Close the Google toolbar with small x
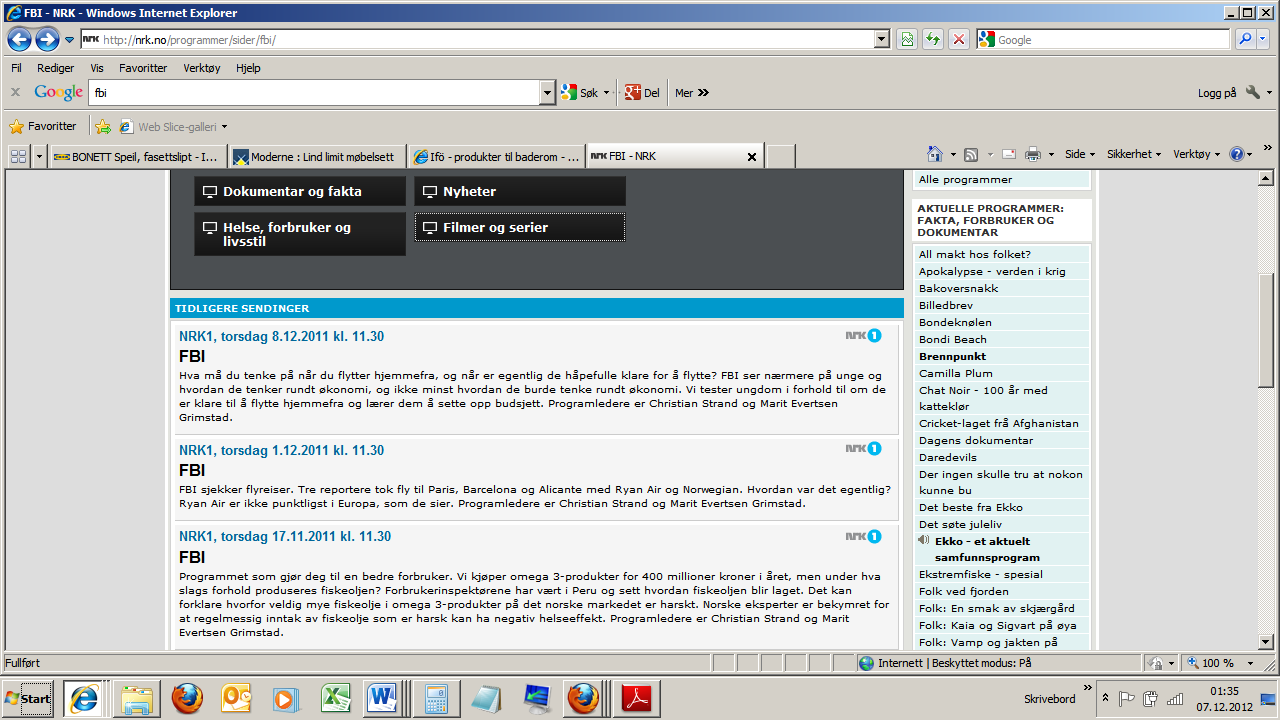This screenshot has height=720, width=1280. 15,92
